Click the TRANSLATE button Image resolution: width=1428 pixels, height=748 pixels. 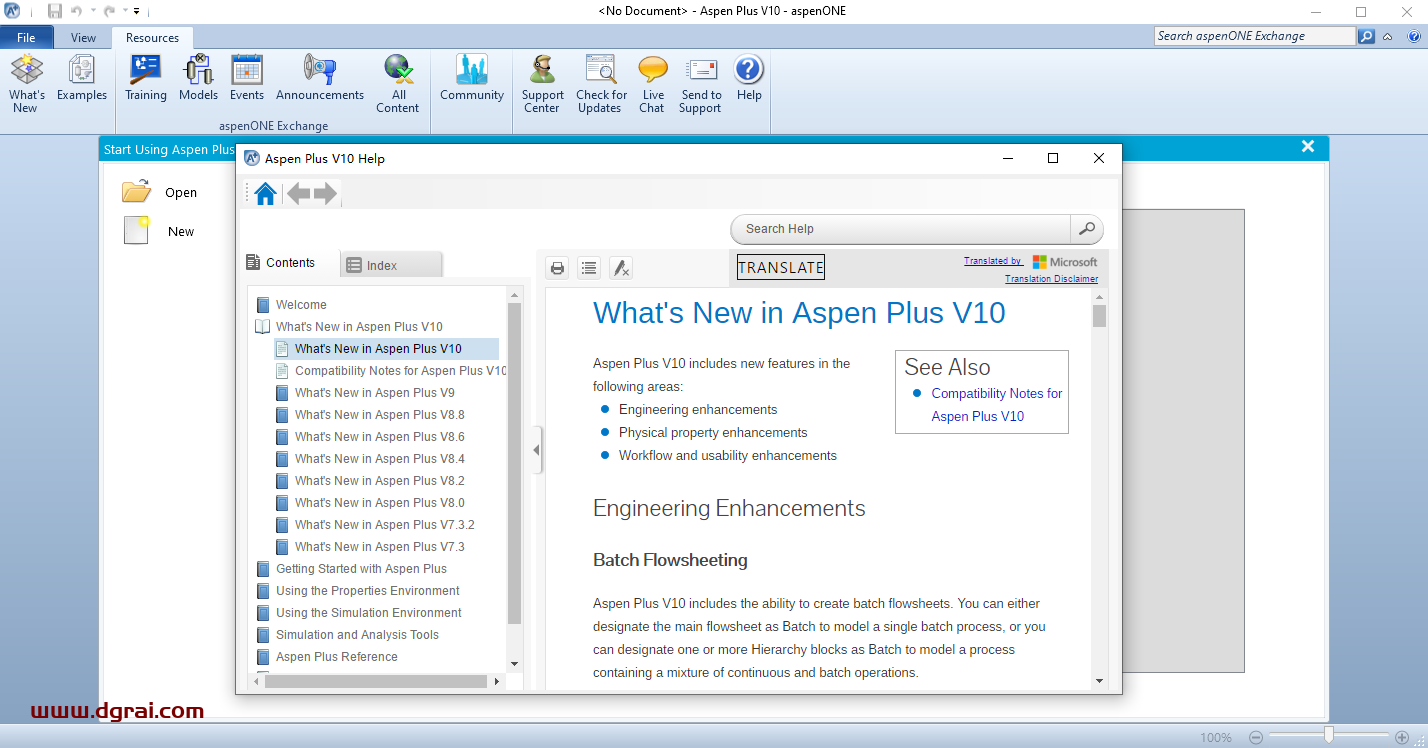781,267
